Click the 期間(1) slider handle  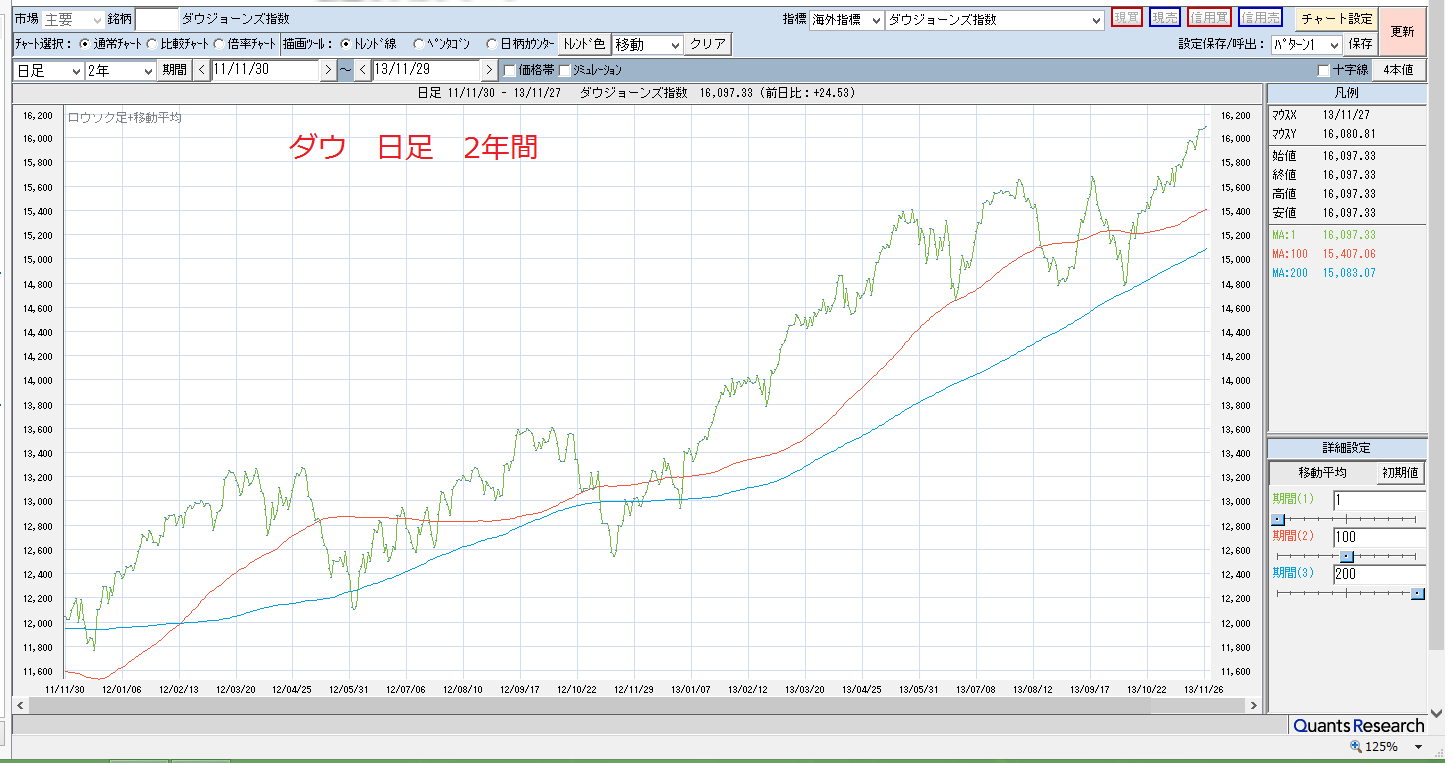click(x=1277, y=519)
